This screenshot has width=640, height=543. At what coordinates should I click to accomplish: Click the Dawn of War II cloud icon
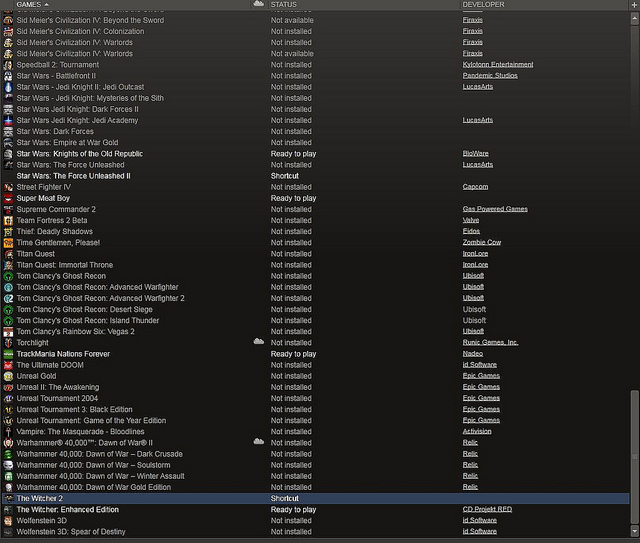pyautogui.click(x=259, y=441)
